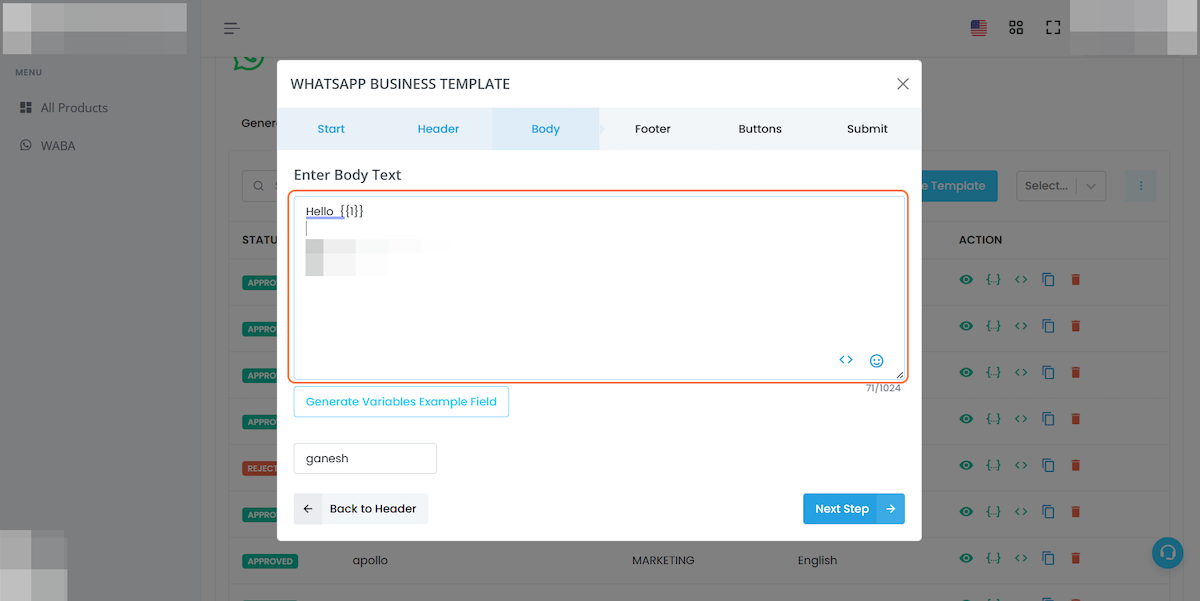Open All Products in the sidebar
This screenshot has height=601, width=1200.
coord(64,108)
